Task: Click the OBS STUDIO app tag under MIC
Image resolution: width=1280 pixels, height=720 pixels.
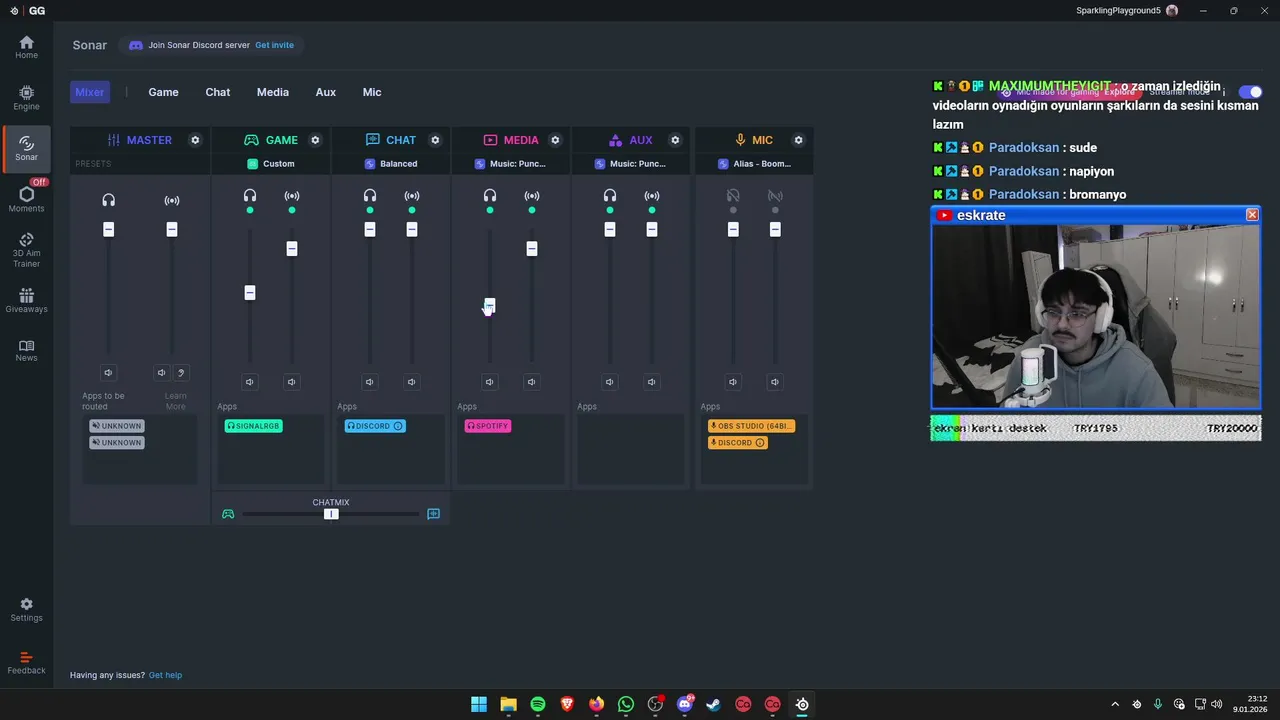Action: [x=752, y=426]
